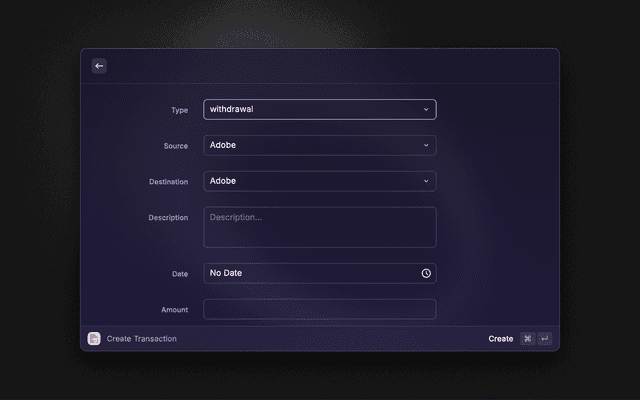
Task: Open the Type dropdown showing withdrawal
Action: click(310, 109)
